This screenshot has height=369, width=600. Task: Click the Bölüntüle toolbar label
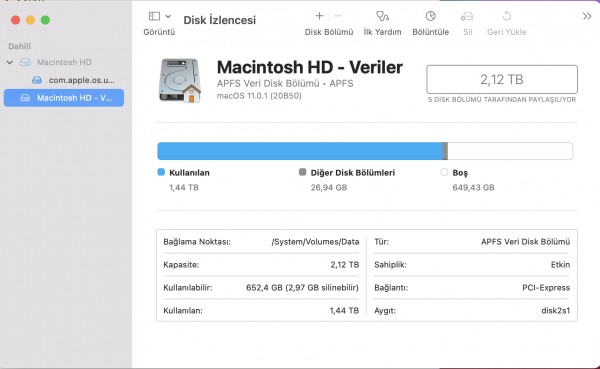[x=430, y=32]
